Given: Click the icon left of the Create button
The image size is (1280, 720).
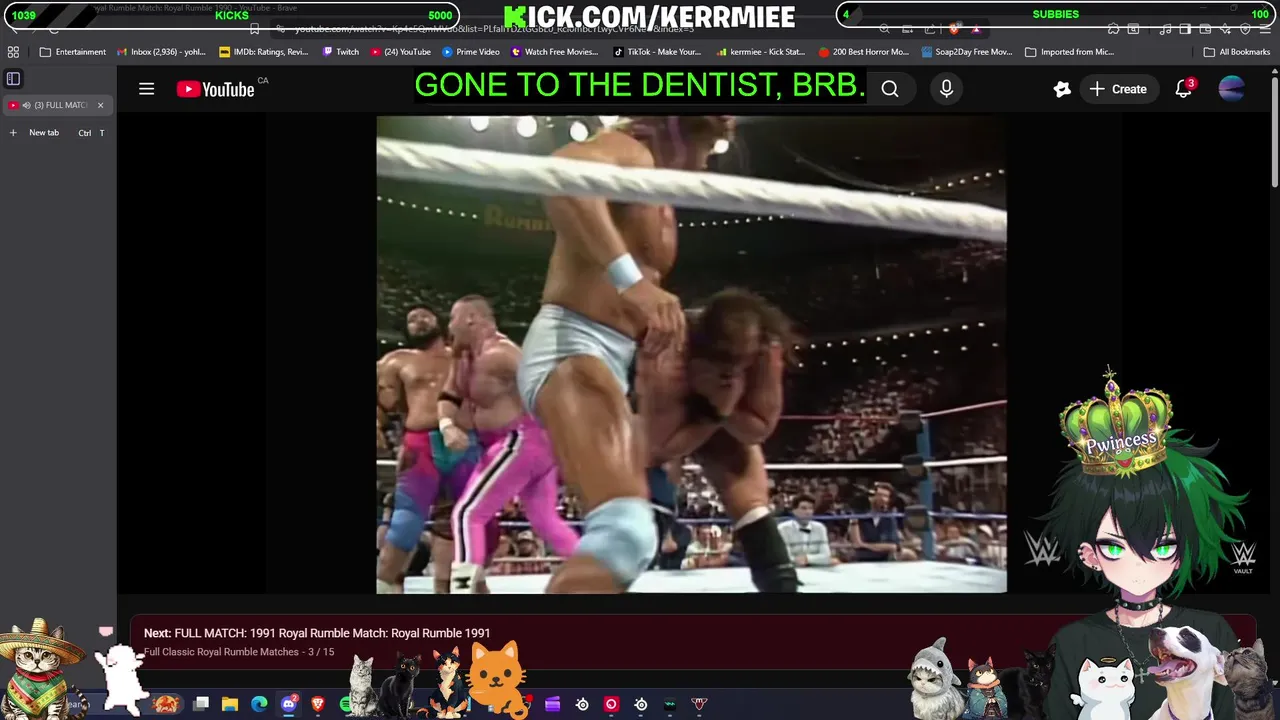Looking at the screenshot, I should click(1062, 89).
